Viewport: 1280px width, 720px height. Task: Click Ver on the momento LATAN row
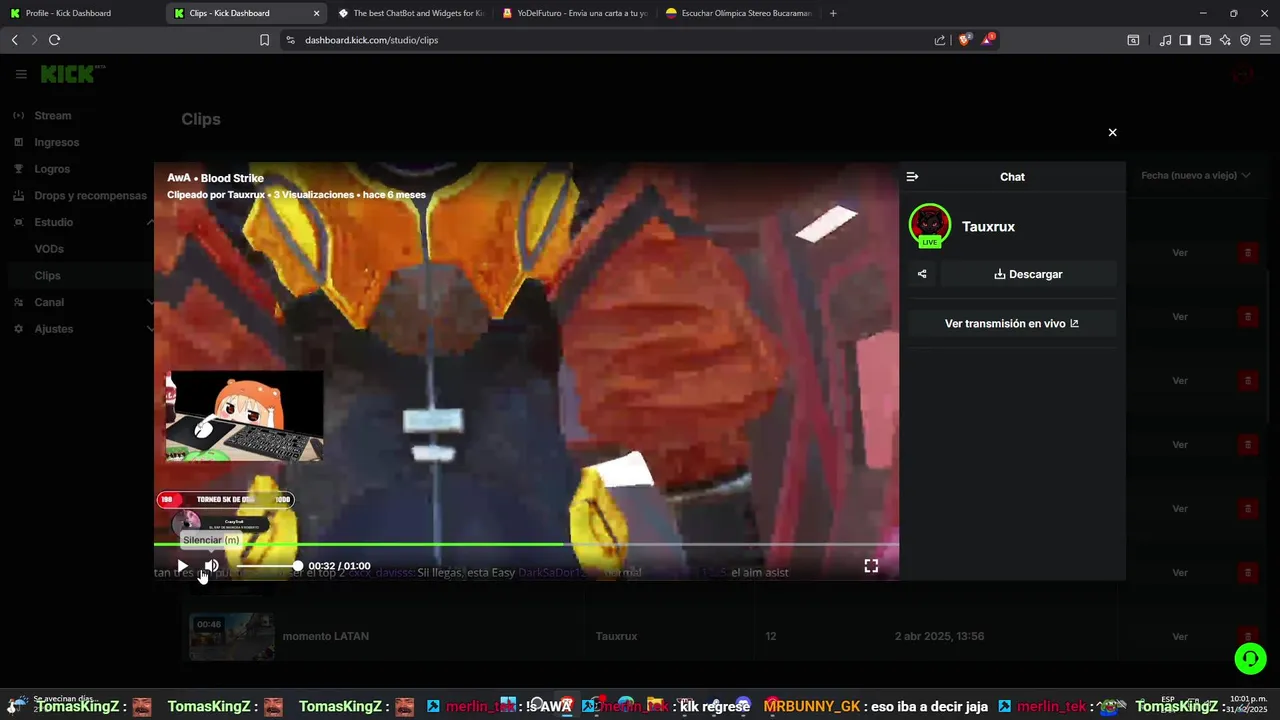[1180, 637]
